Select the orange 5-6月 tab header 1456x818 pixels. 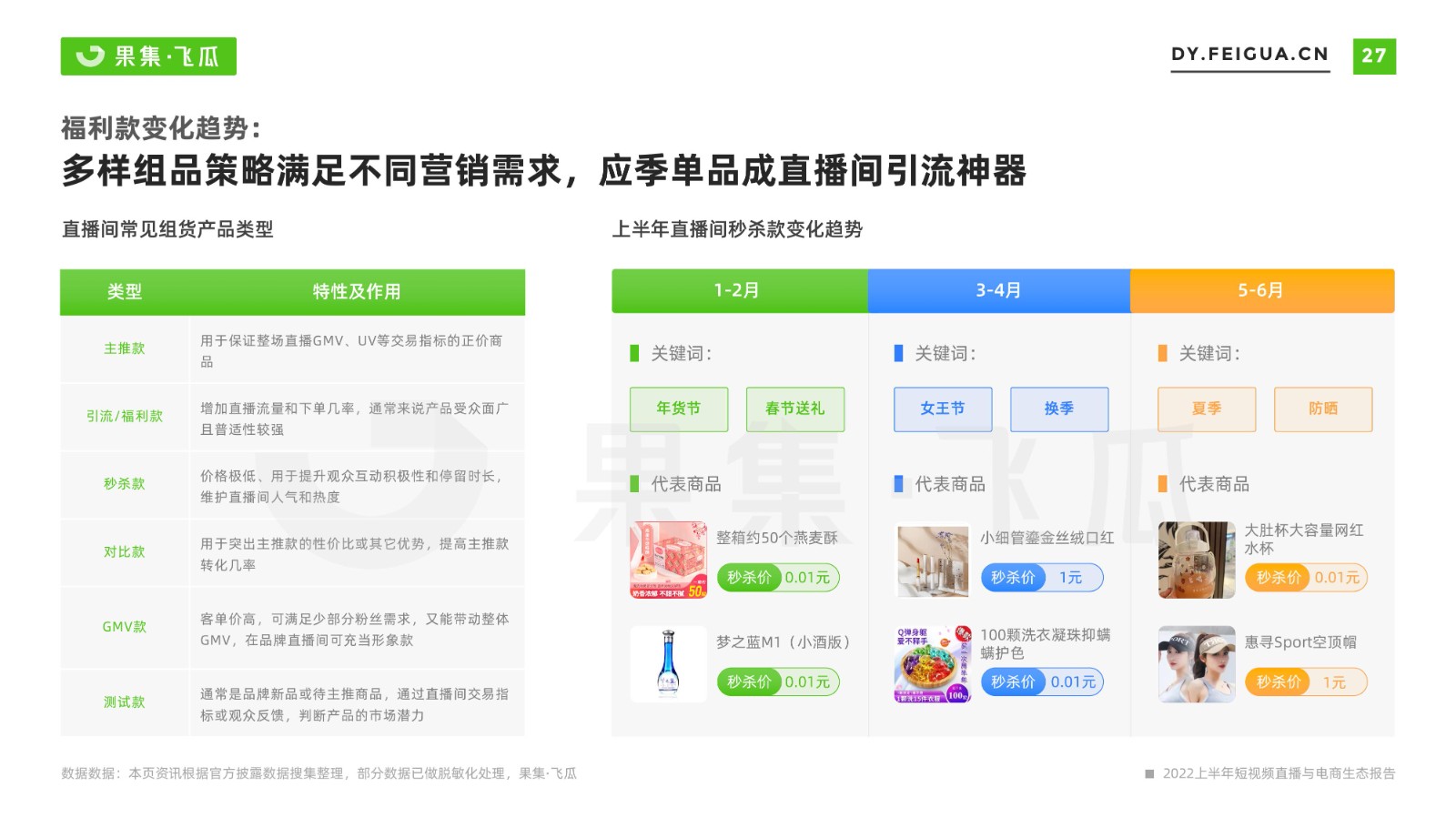1262,290
